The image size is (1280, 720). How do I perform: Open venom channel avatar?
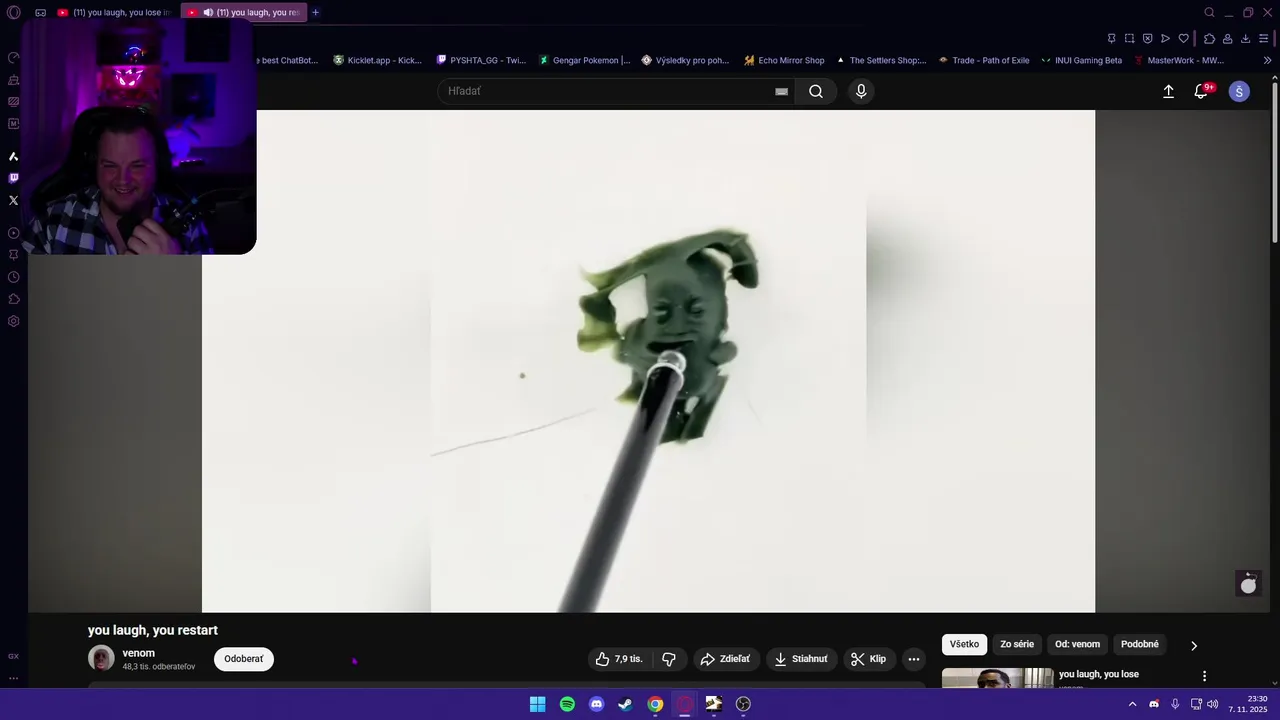(101, 658)
